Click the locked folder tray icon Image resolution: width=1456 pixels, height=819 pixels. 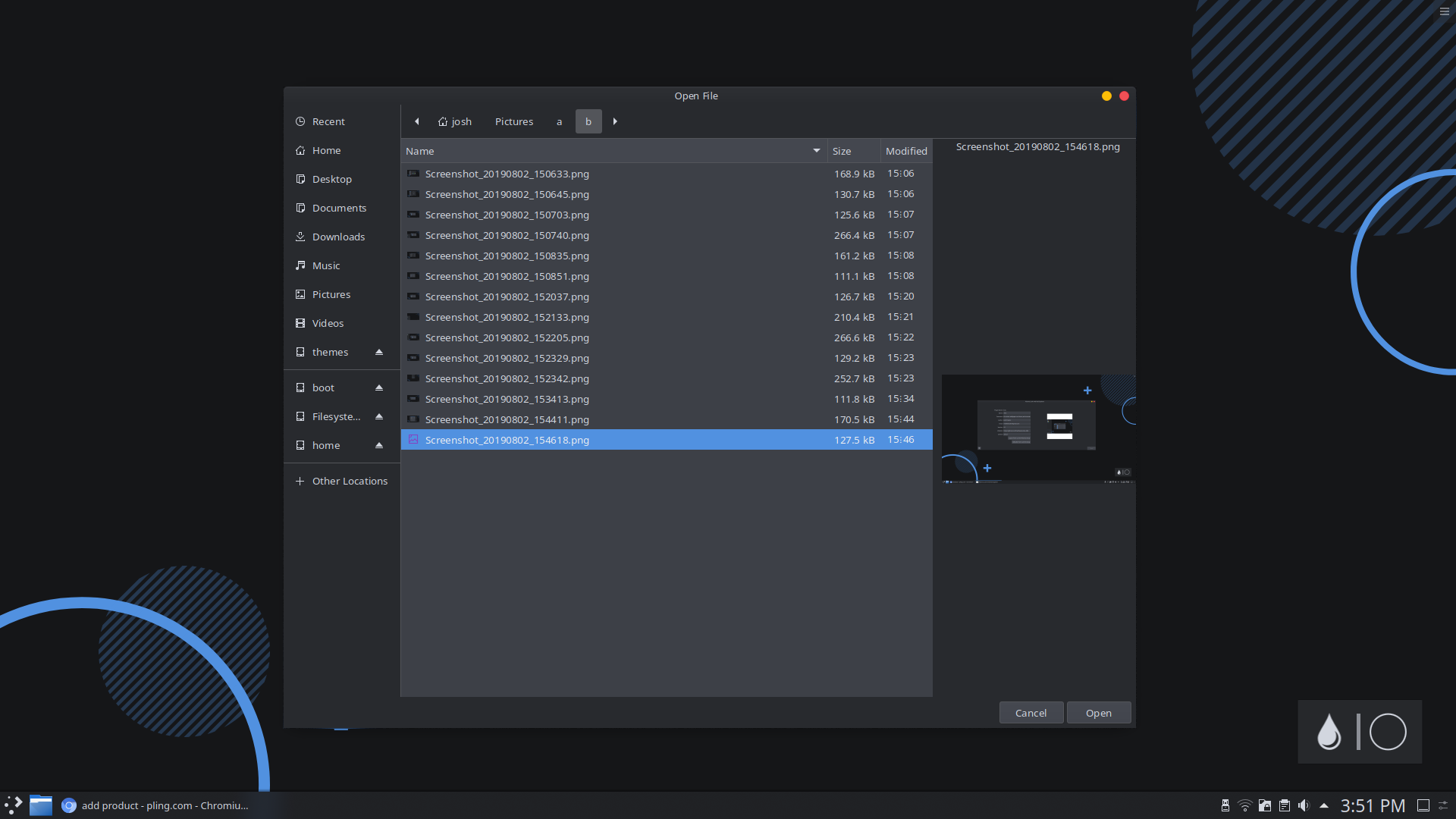pos(1264,805)
